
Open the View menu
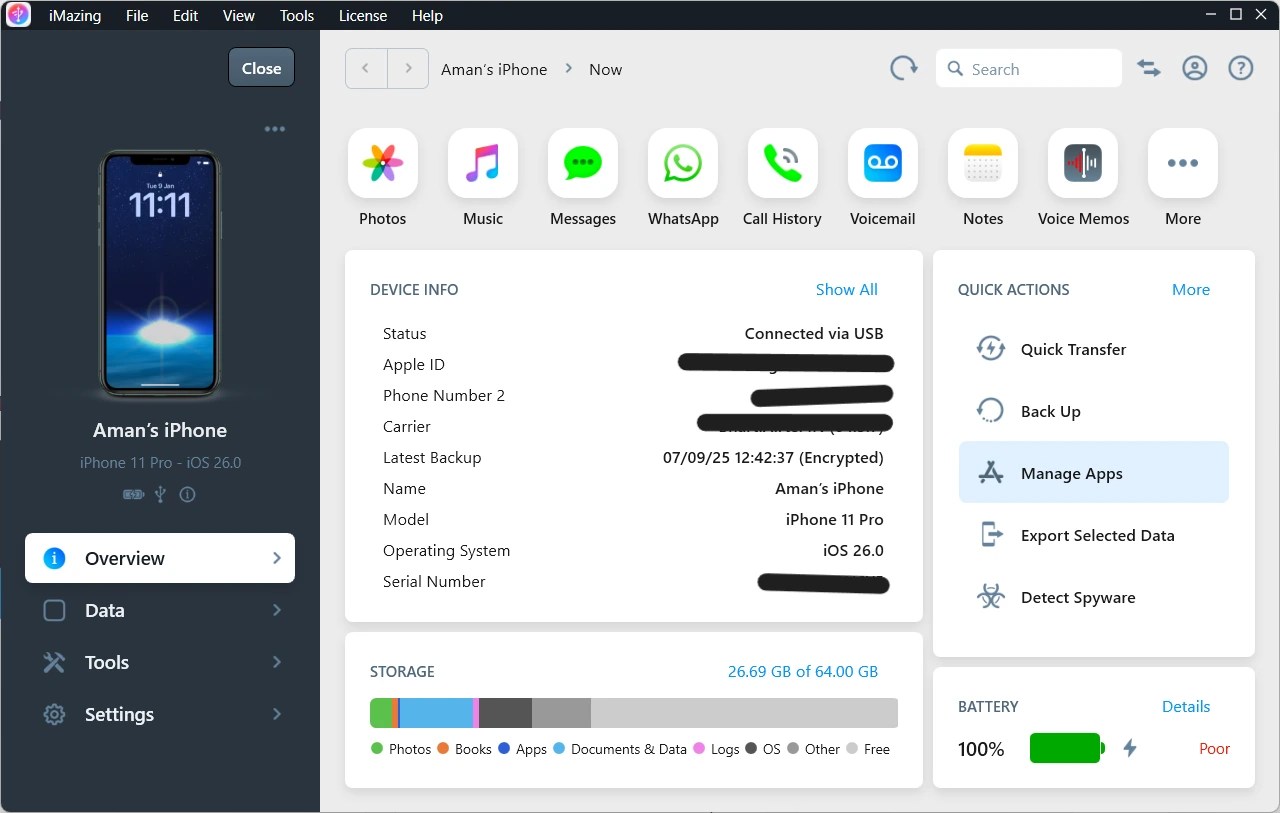click(239, 15)
